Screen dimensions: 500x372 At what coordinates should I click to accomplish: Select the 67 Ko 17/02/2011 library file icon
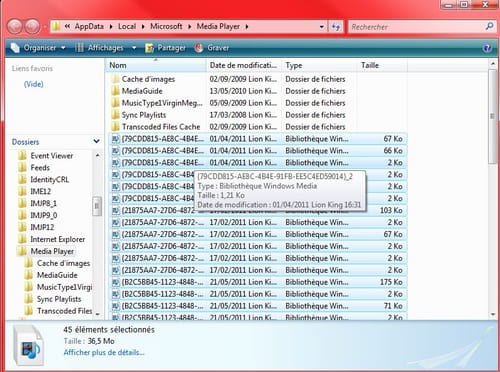point(115,235)
